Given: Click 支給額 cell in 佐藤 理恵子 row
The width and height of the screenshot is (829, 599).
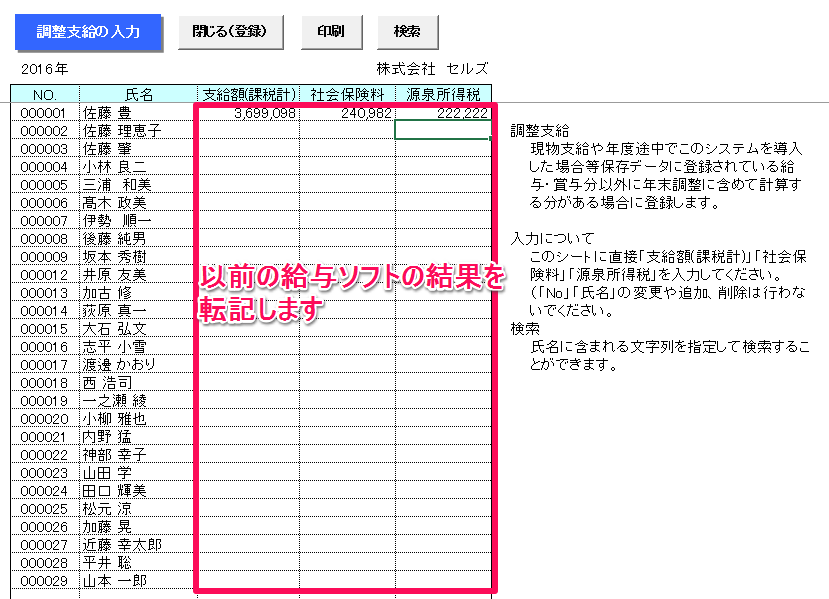Looking at the screenshot, I should pos(248,130).
